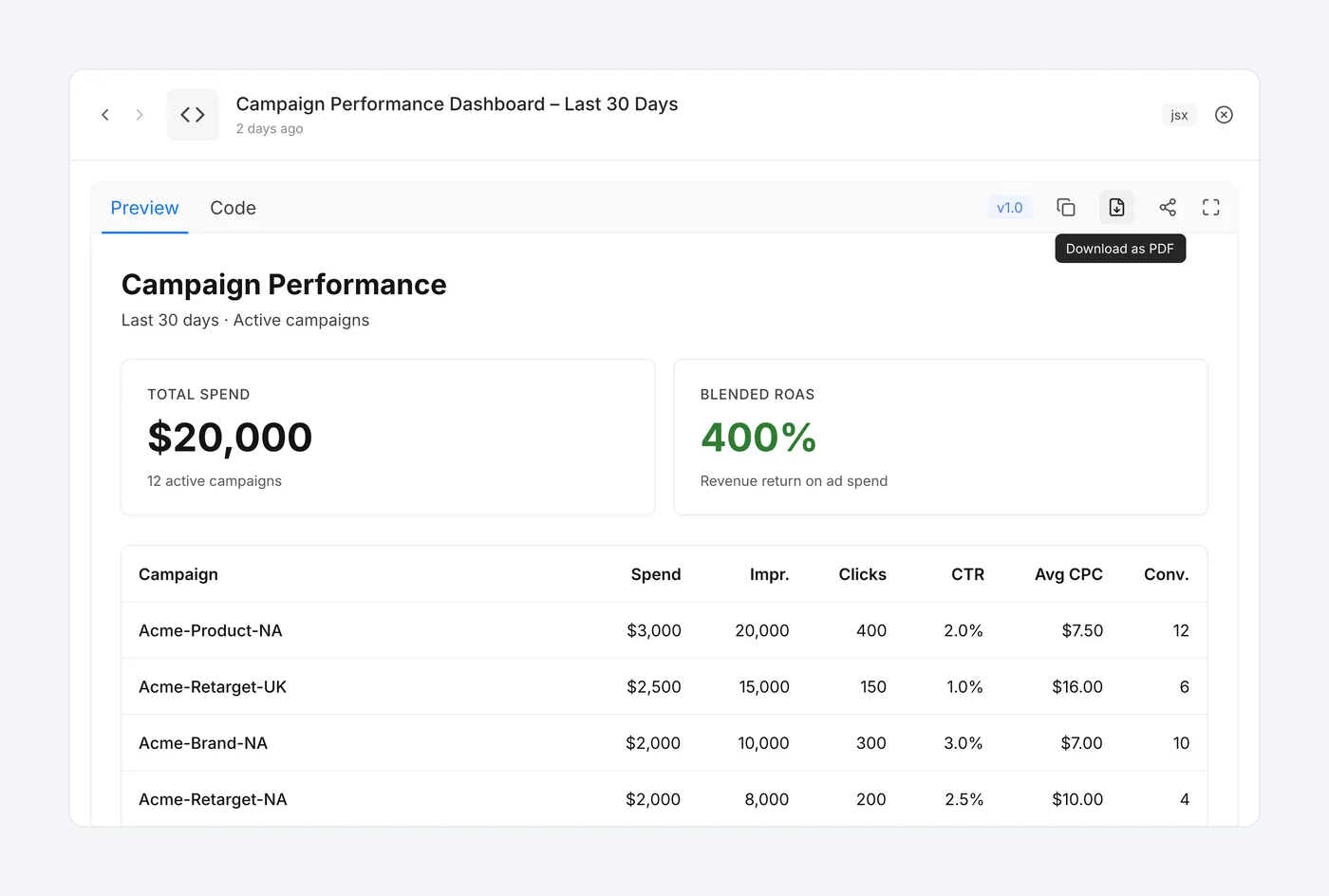Click the TOTAL SPEND card label
The height and width of the screenshot is (896, 1329).
pyautogui.click(x=198, y=394)
